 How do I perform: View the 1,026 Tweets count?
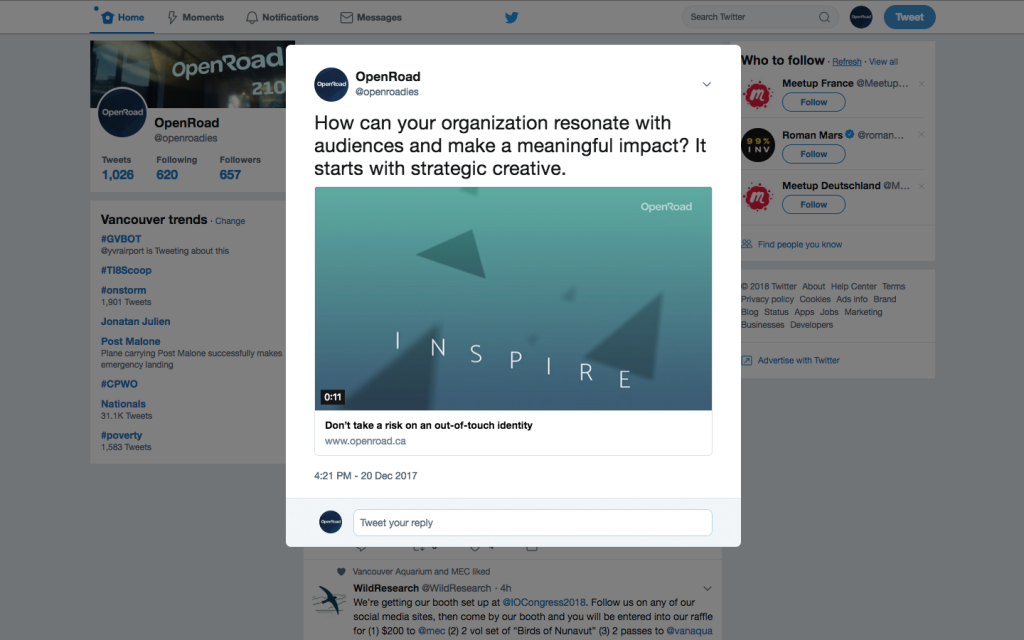(118, 168)
